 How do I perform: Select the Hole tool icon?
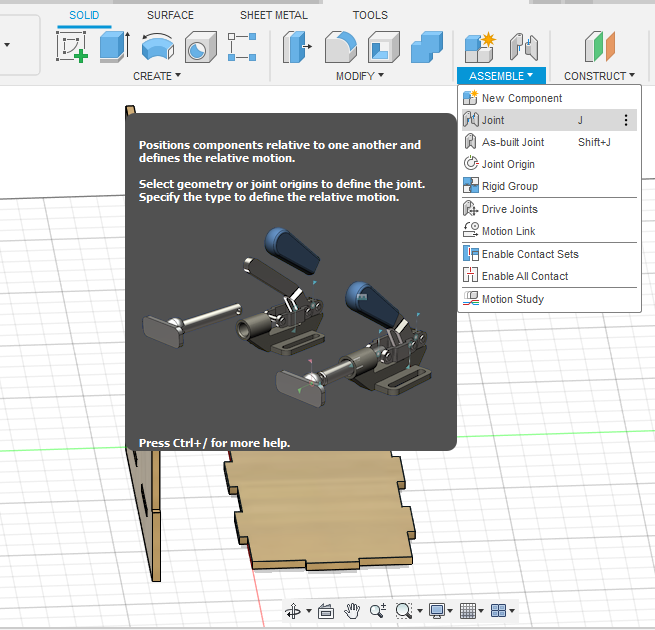pyautogui.click(x=201, y=47)
